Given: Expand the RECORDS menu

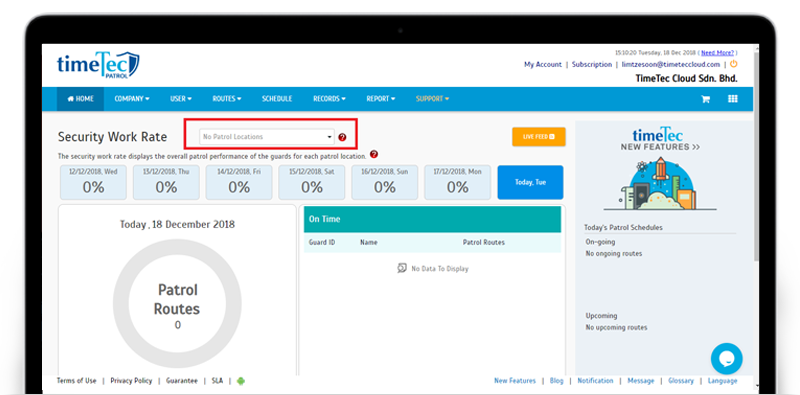Looking at the screenshot, I should pos(329,99).
